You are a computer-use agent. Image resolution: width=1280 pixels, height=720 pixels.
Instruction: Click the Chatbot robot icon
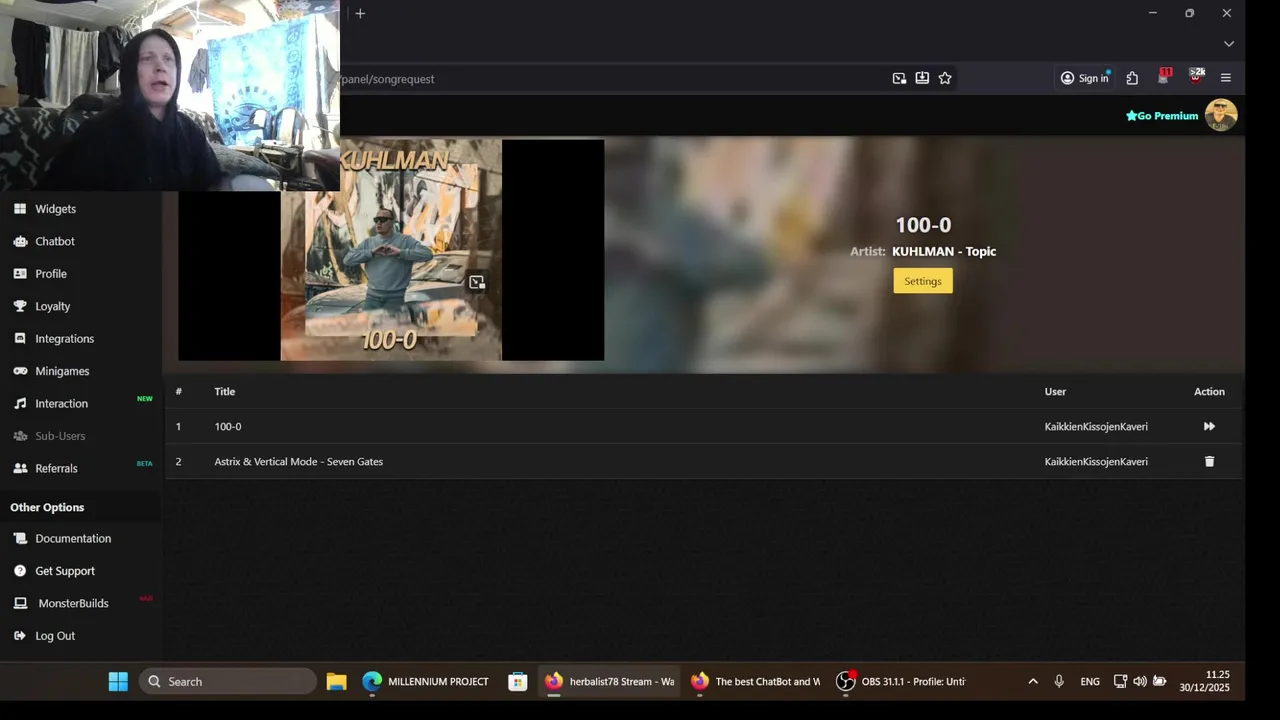pyautogui.click(x=20, y=241)
